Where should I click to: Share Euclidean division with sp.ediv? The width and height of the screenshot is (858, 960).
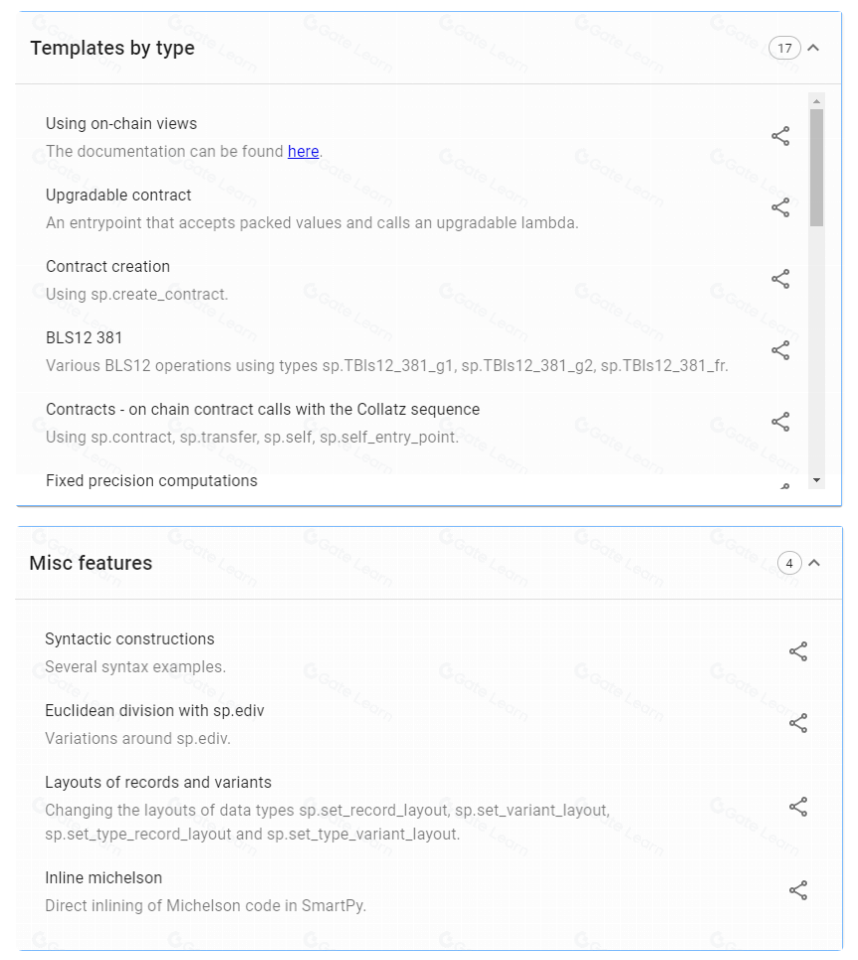tap(798, 723)
